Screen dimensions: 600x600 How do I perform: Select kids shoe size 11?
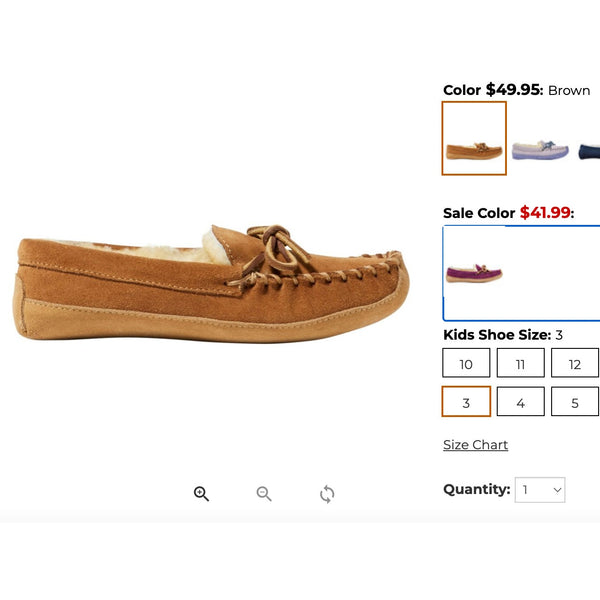(x=520, y=363)
